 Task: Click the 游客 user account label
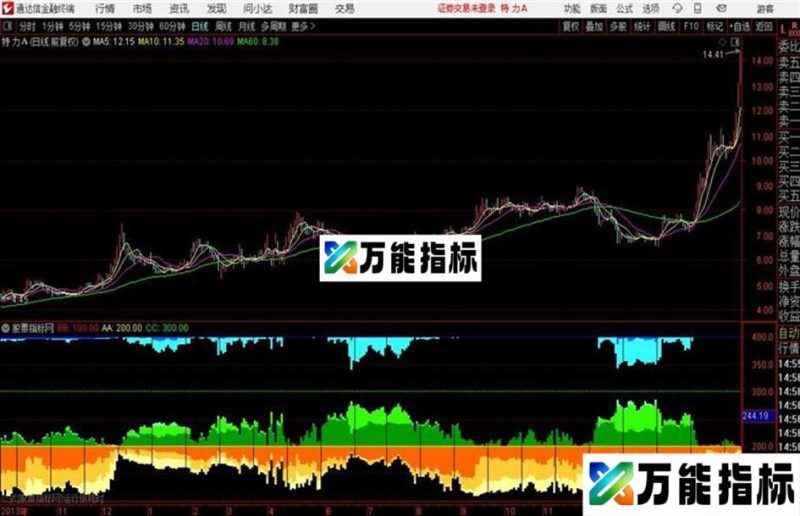tap(765, 9)
